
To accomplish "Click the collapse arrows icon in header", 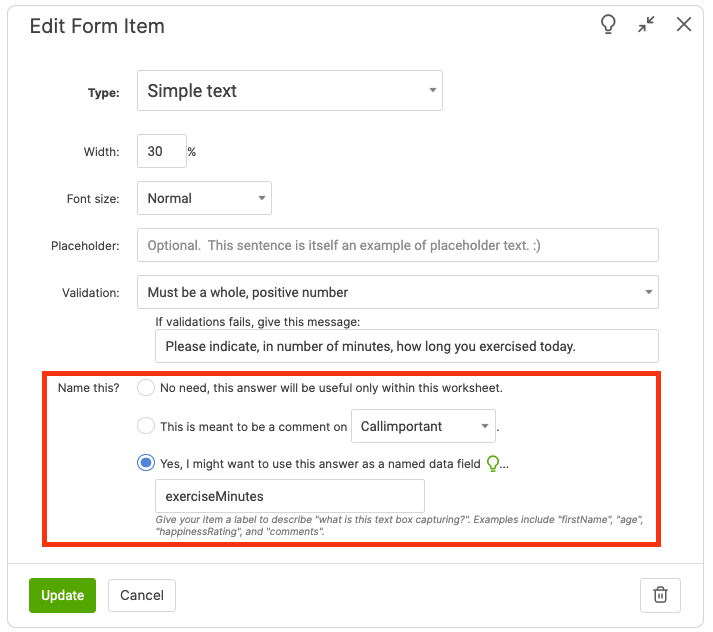I will 646,25.
